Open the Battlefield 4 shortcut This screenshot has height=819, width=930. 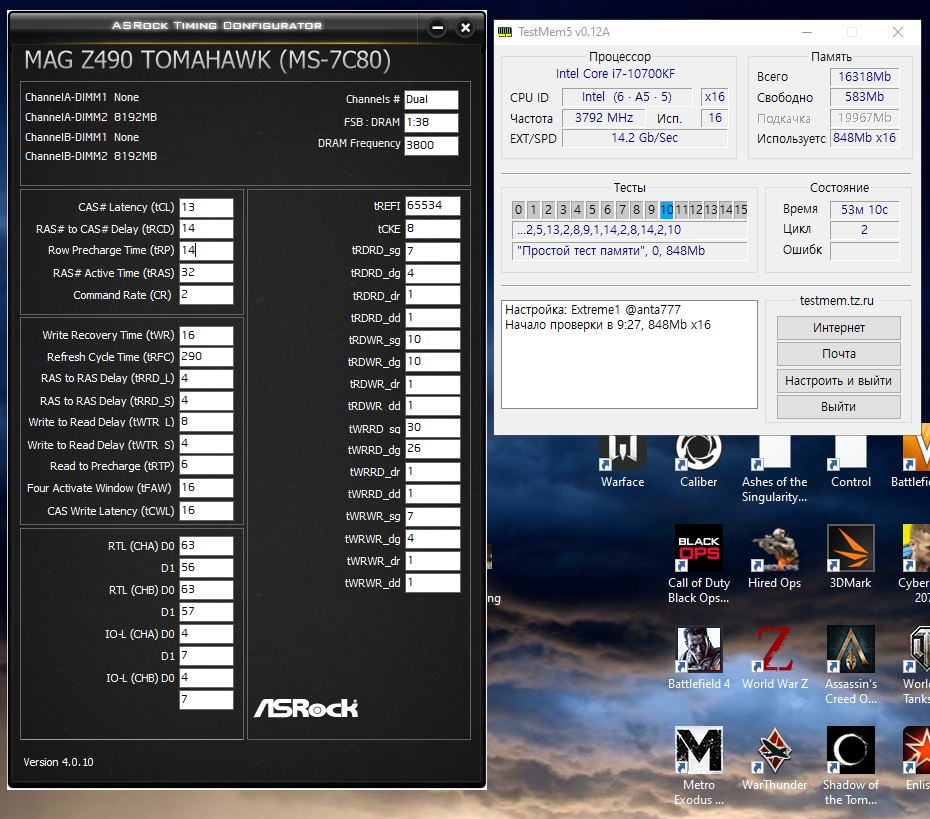pyautogui.click(x=699, y=657)
